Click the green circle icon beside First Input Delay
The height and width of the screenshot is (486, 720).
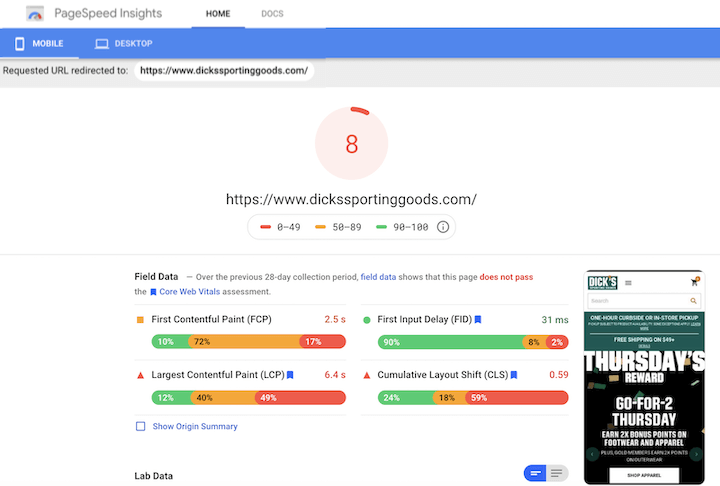[366, 320]
